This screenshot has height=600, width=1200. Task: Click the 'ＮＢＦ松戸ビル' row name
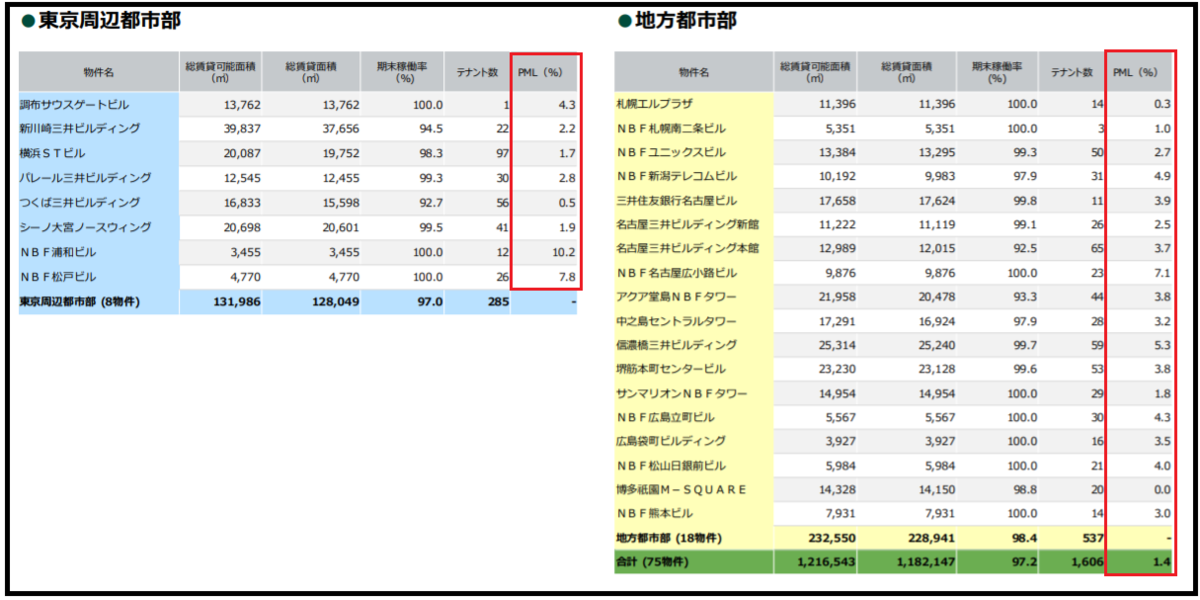coord(58,276)
